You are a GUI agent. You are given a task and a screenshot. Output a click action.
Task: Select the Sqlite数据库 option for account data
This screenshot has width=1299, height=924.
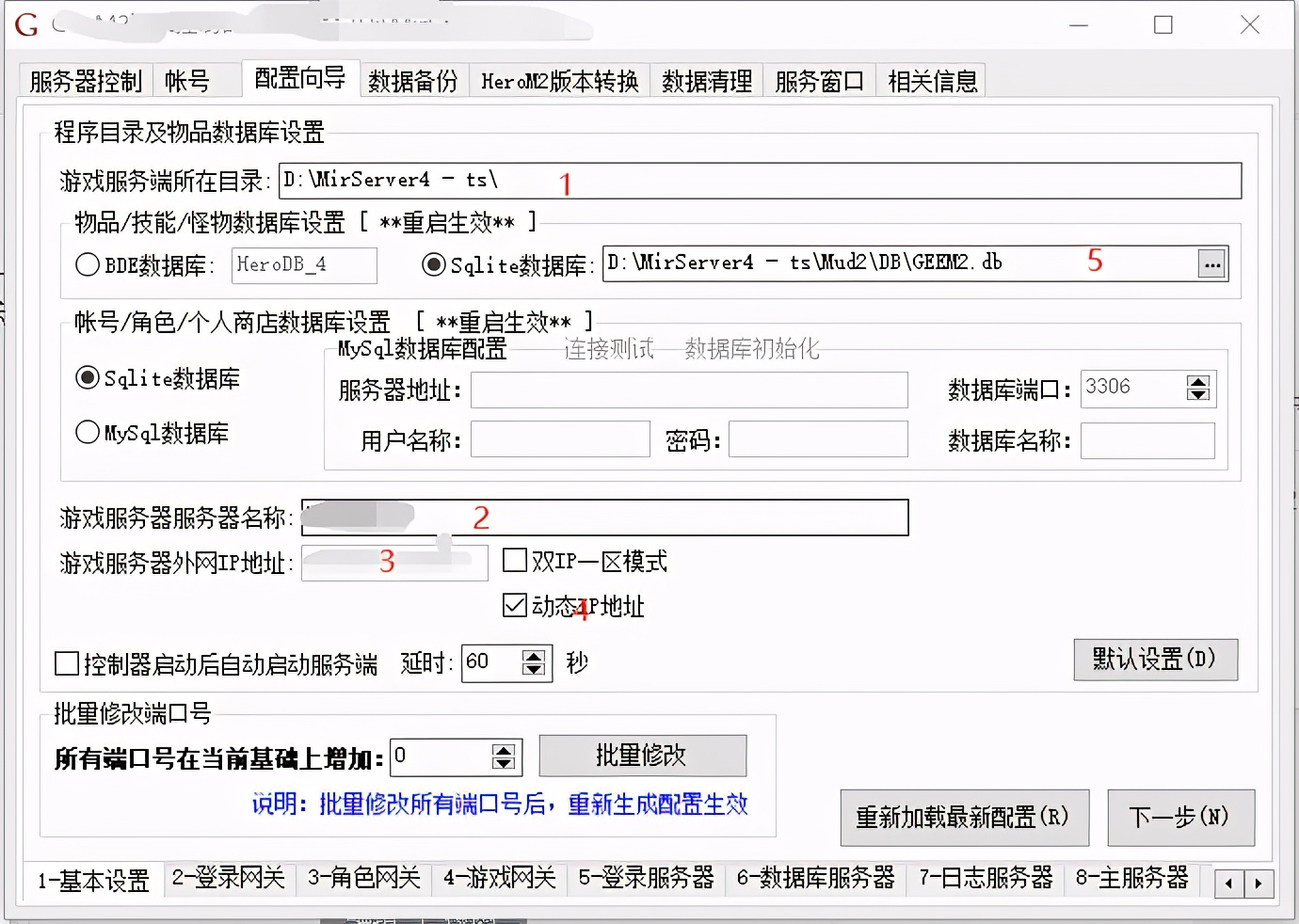[86, 377]
